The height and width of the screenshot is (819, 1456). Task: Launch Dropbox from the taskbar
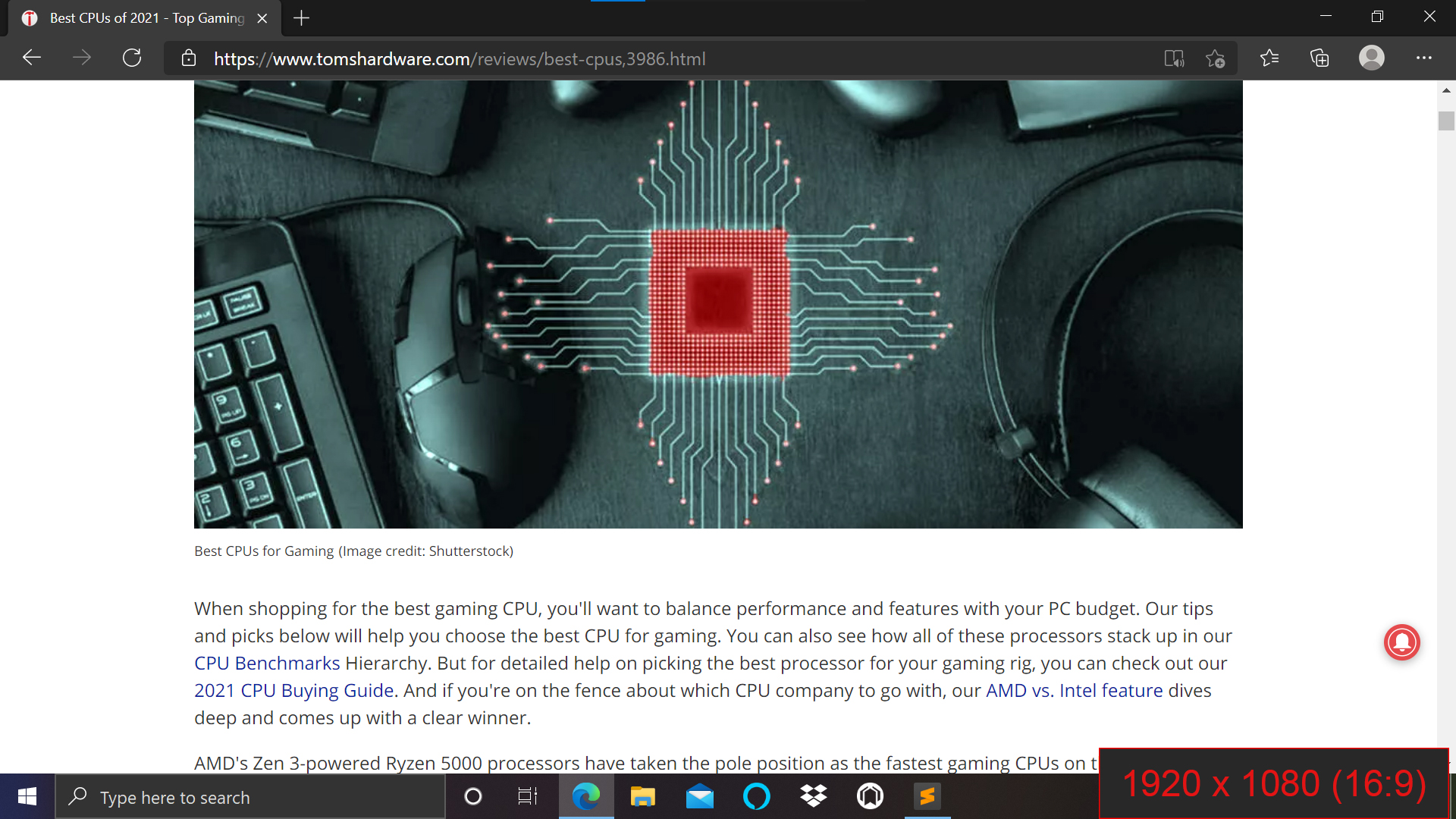[x=813, y=796]
